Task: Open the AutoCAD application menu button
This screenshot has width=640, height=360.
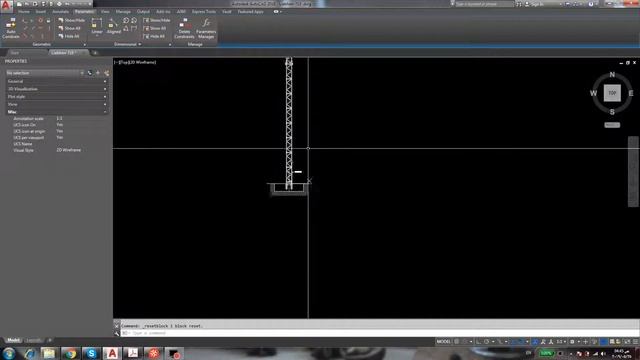Action: click(x=6, y=5)
